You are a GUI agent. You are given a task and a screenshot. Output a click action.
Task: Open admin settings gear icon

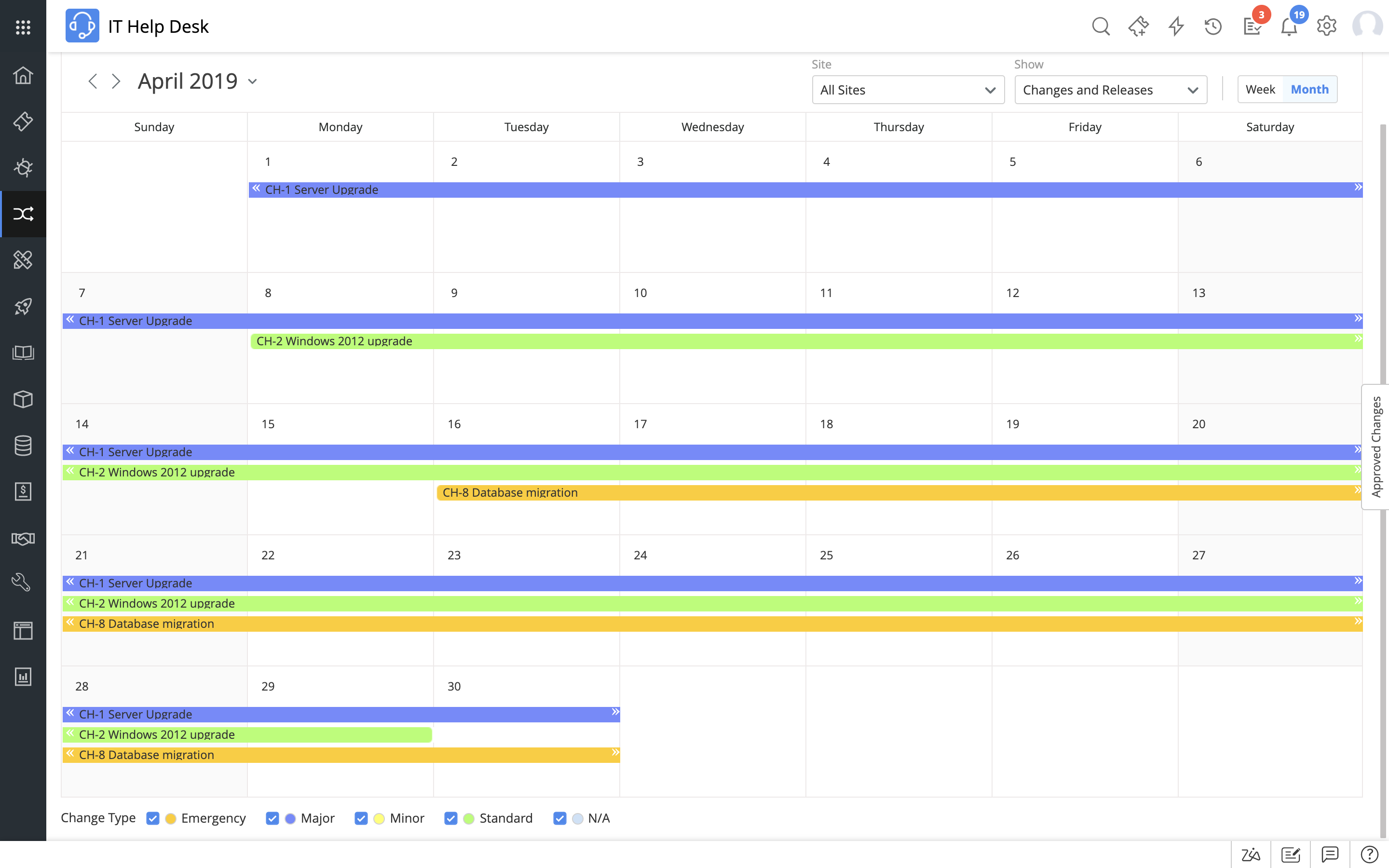click(1326, 27)
